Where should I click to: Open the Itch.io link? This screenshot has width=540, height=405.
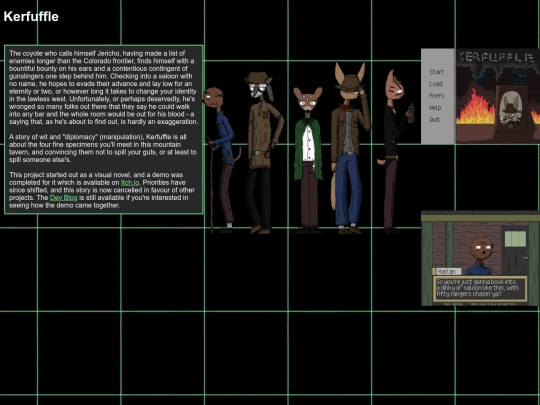[130, 183]
